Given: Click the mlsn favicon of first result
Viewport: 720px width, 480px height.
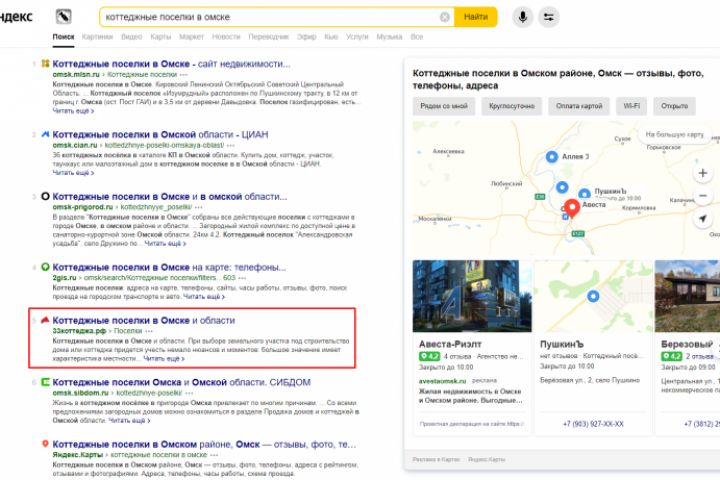Looking at the screenshot, I should (x=45, y=63).
